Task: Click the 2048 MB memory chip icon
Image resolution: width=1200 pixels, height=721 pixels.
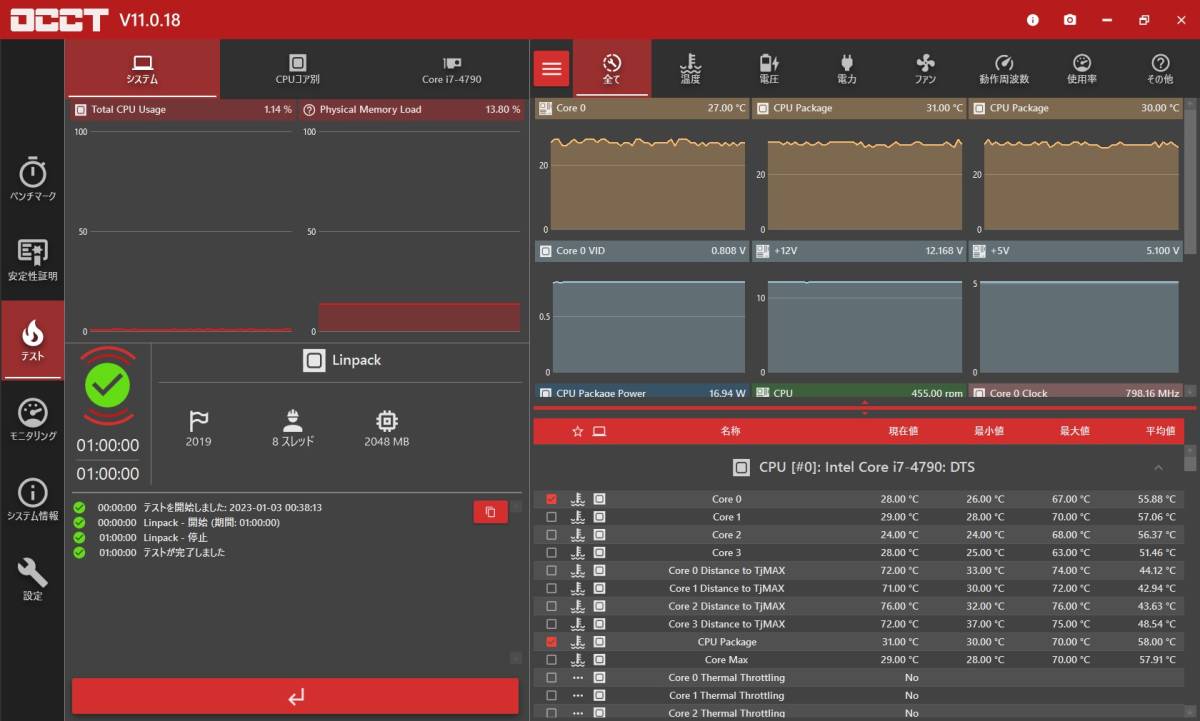Action: pyautogui.click(x=386, y=421)
